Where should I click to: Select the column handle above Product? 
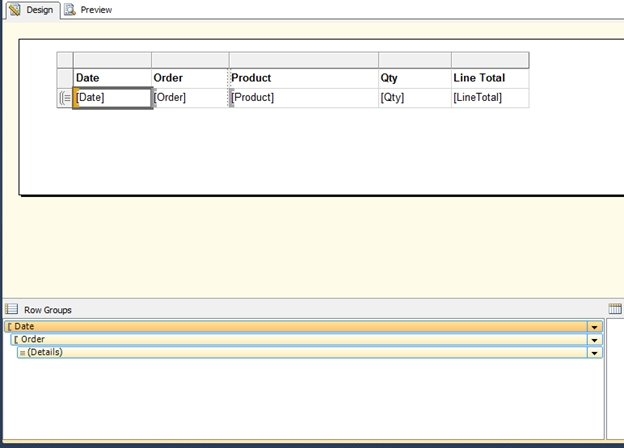tap(303, 59)
